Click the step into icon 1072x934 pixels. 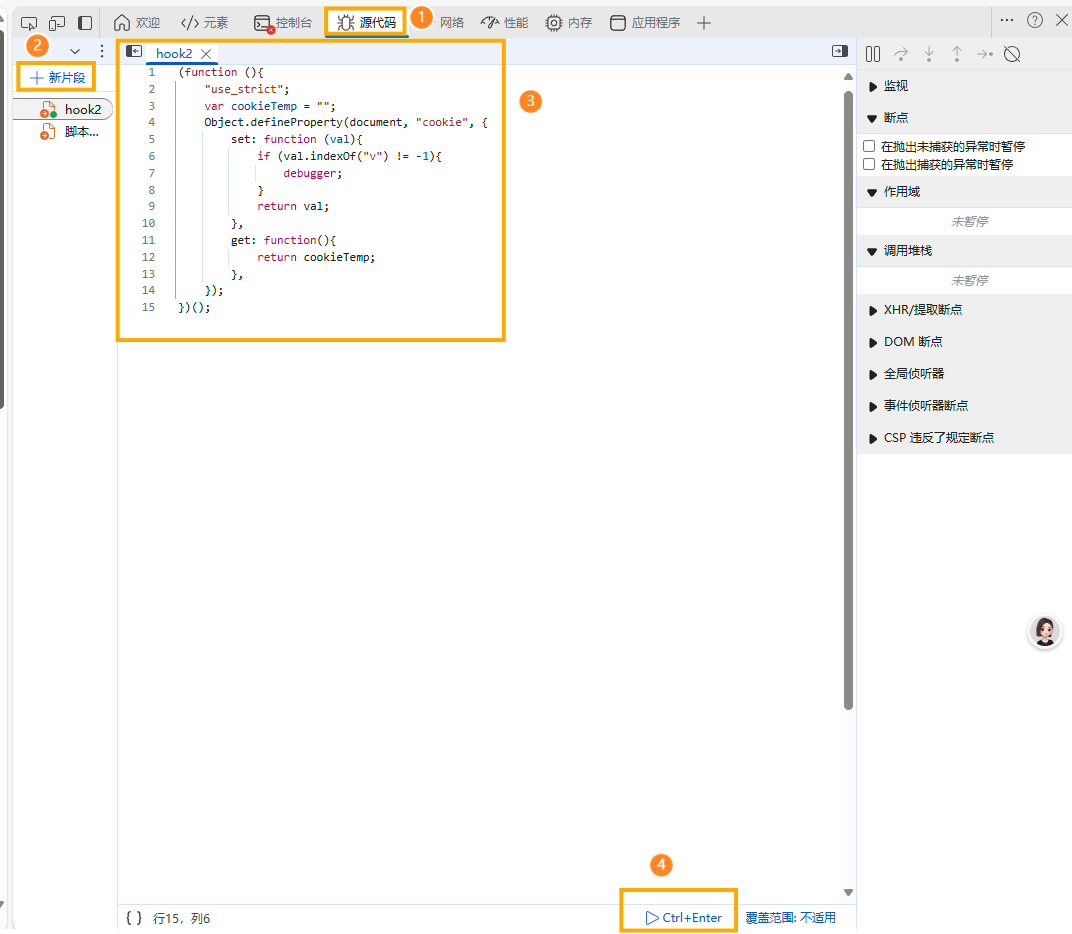(929, 54)
